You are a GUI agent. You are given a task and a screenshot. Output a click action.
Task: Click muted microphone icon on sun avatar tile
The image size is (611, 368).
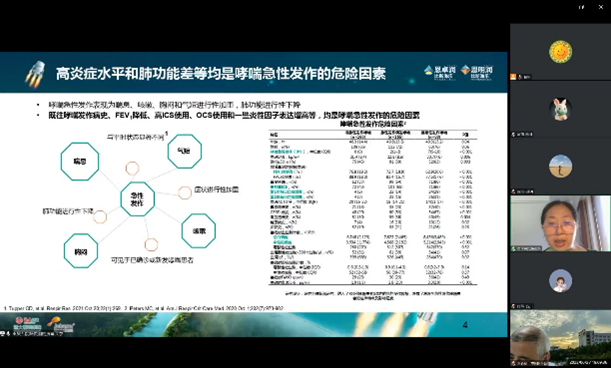coord(519,77)
